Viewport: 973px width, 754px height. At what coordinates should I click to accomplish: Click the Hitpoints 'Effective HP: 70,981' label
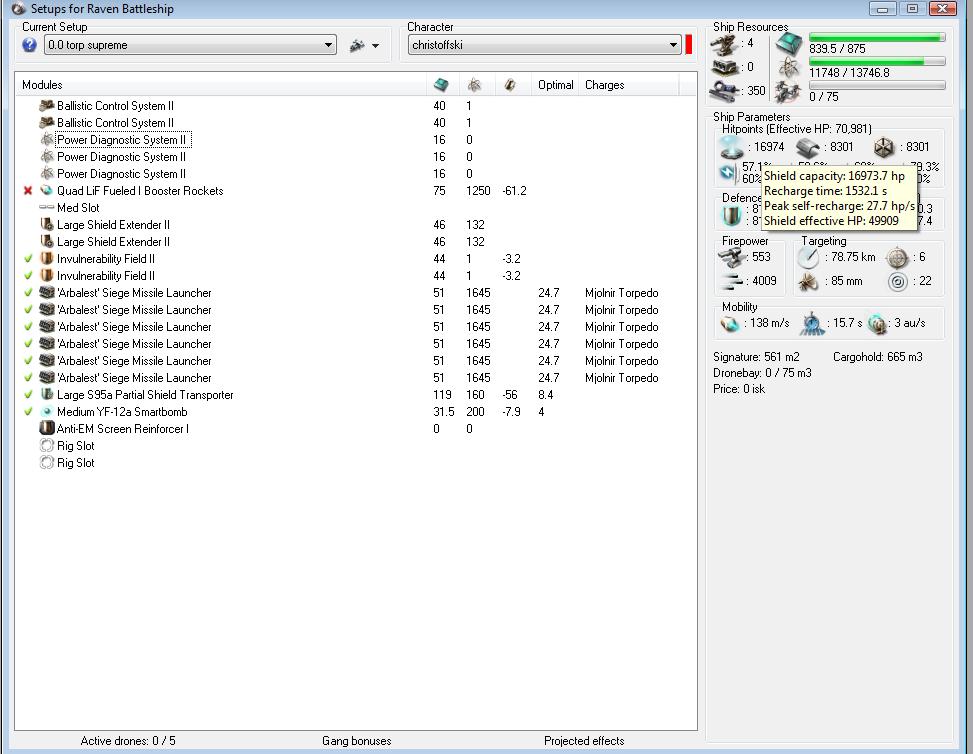[x=818, y=129]
